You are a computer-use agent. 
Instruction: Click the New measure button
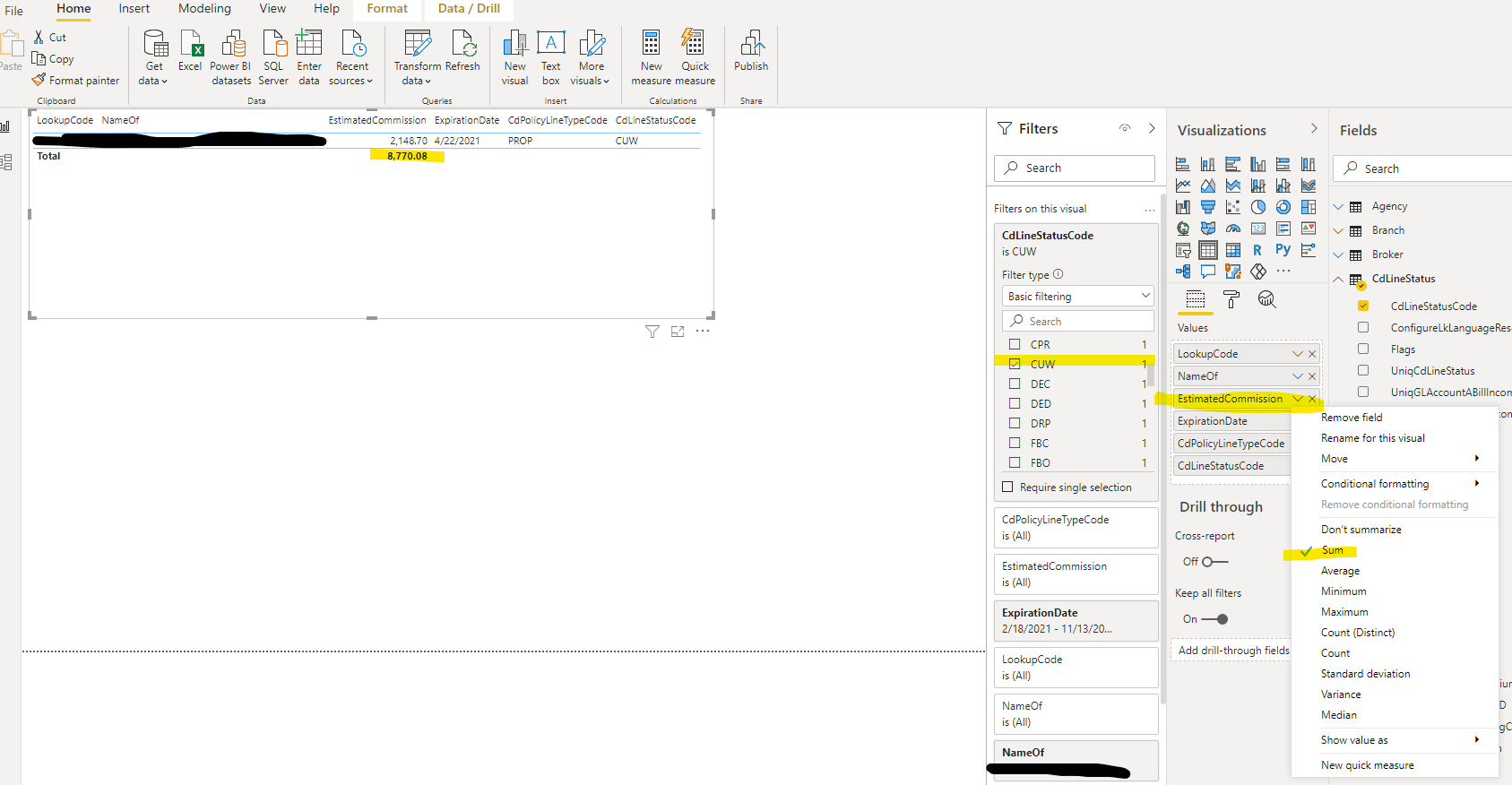click(652, 57)
